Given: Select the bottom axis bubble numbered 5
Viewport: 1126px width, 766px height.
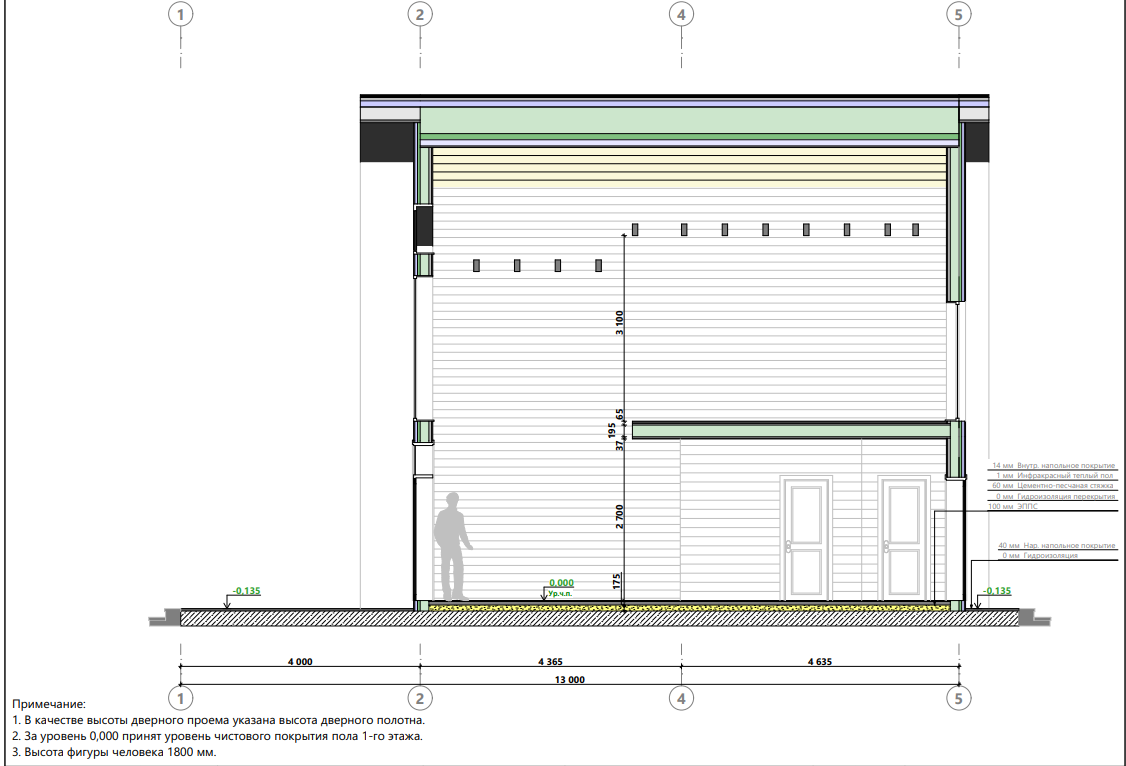Looking at the screenshot, I should point(958,697).
